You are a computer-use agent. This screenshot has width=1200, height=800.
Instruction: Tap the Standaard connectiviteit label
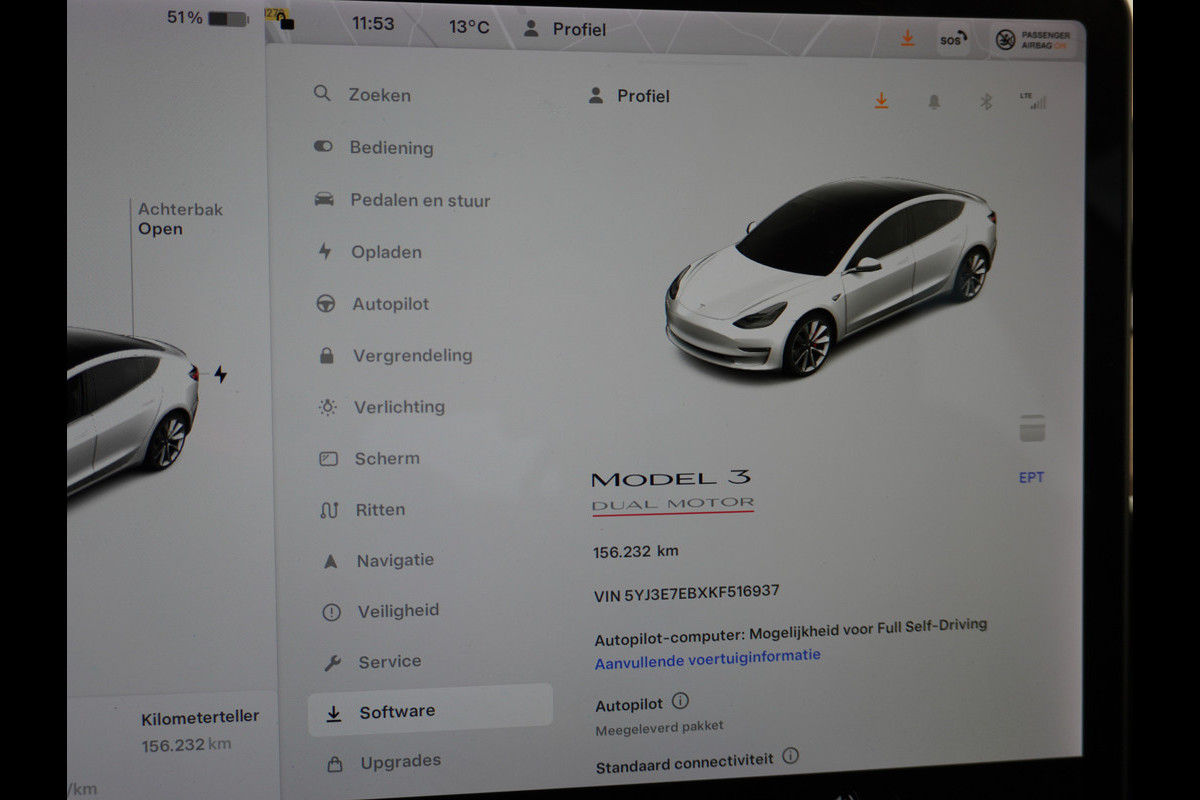[x=684, y=764]
